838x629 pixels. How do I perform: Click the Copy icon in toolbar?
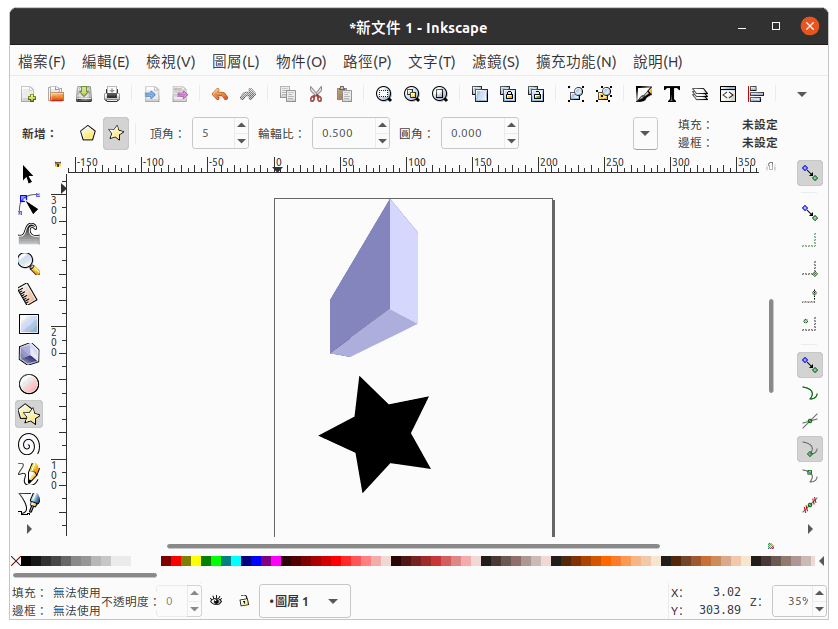coord(288,95)
